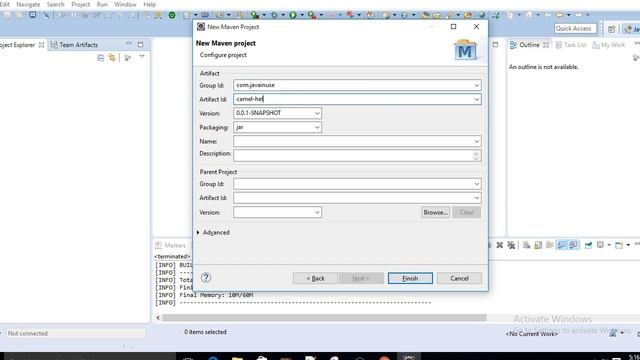Open the Version 0.0.1-SNAPSHOT dropdown
This screenshot has width=640, height=360.
point(317,113)
